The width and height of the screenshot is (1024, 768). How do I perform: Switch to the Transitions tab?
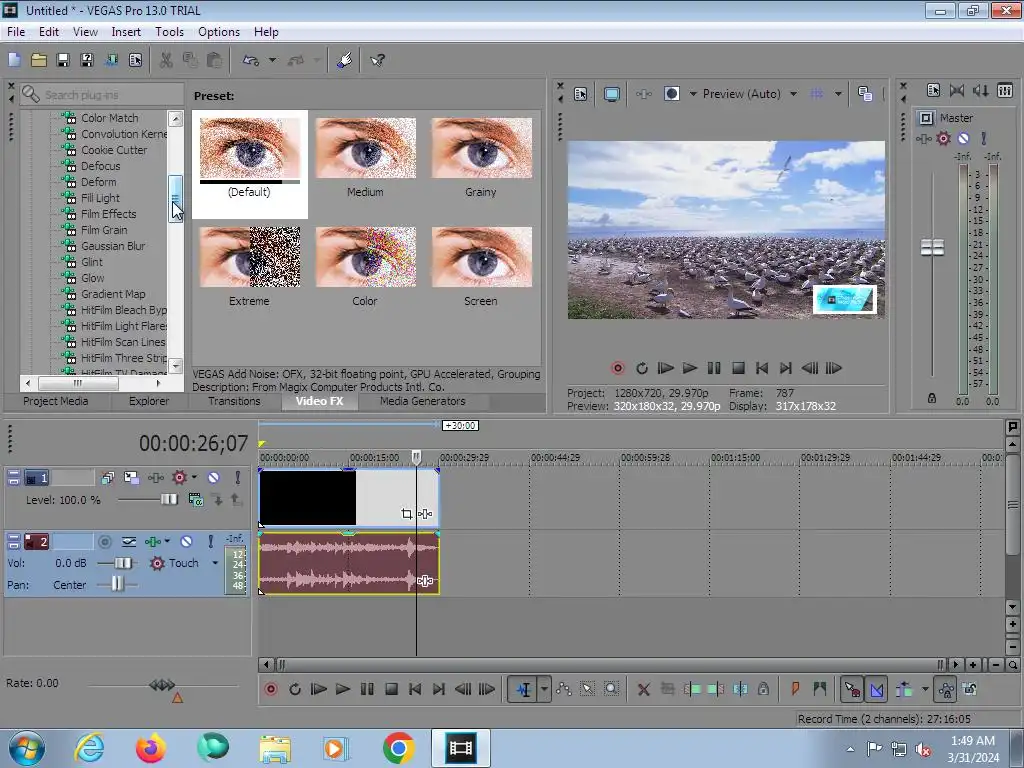pos(234,401)
